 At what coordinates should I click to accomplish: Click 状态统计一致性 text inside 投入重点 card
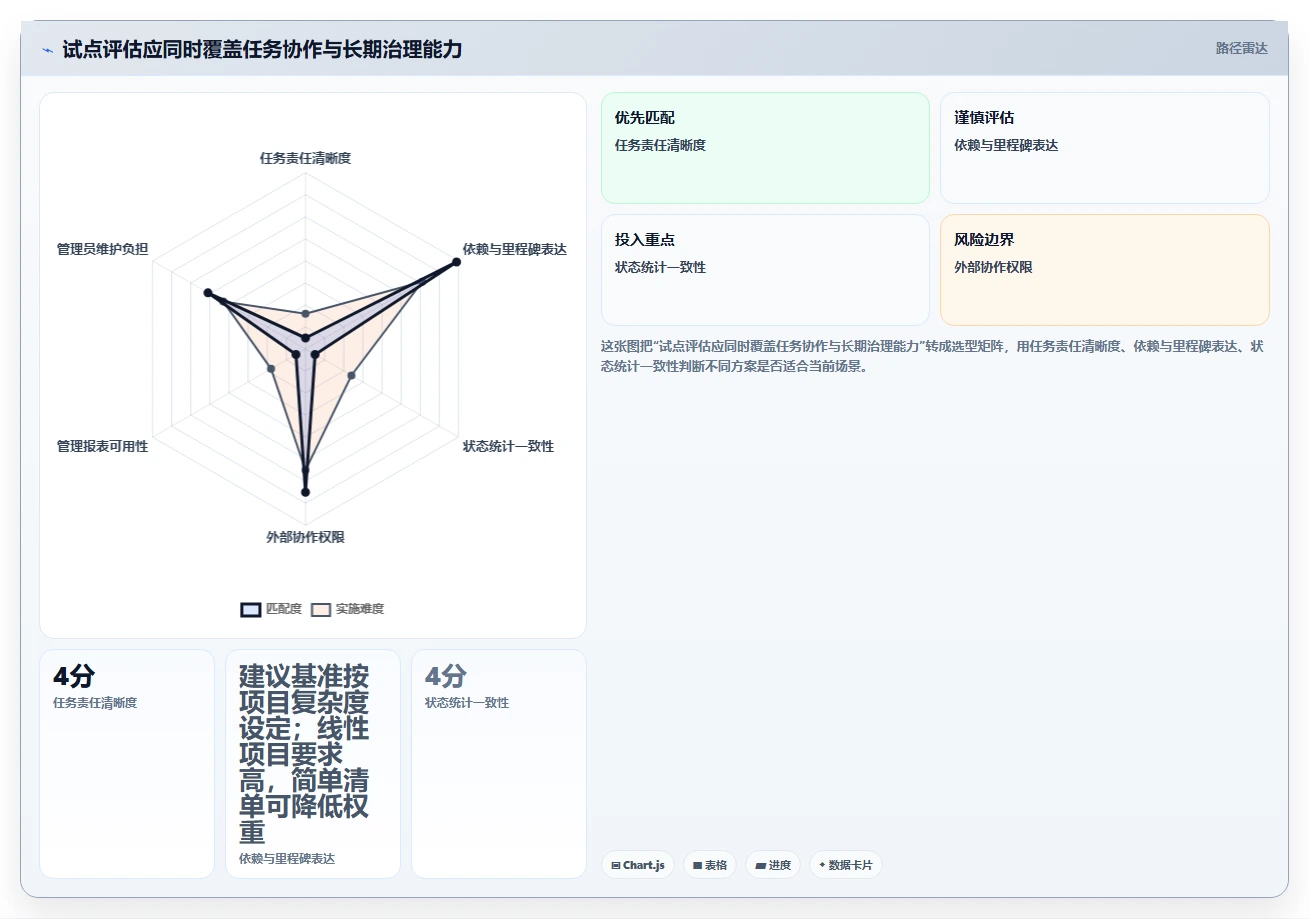(660, 267)
